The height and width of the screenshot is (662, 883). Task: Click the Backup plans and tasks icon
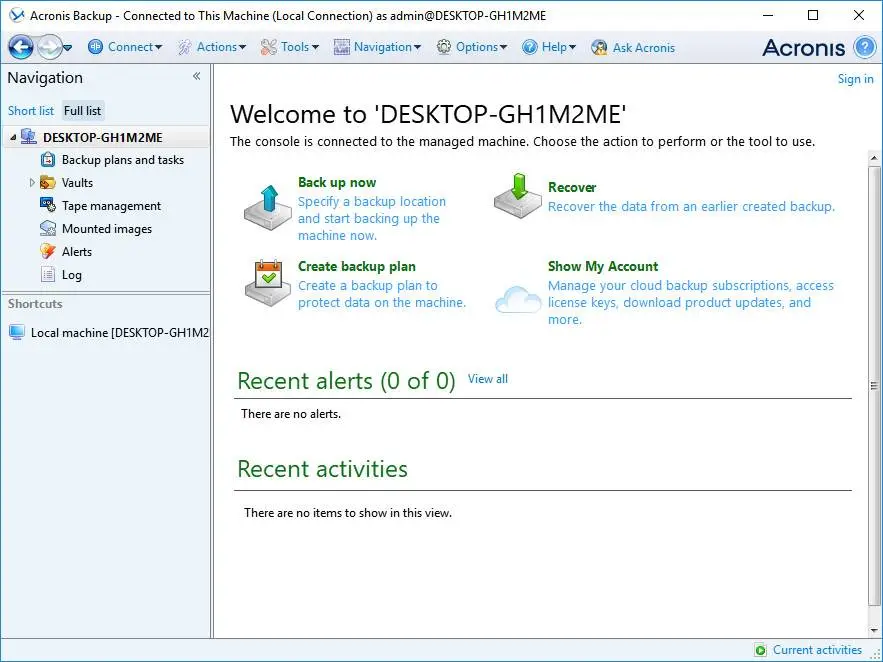(48, 160)
